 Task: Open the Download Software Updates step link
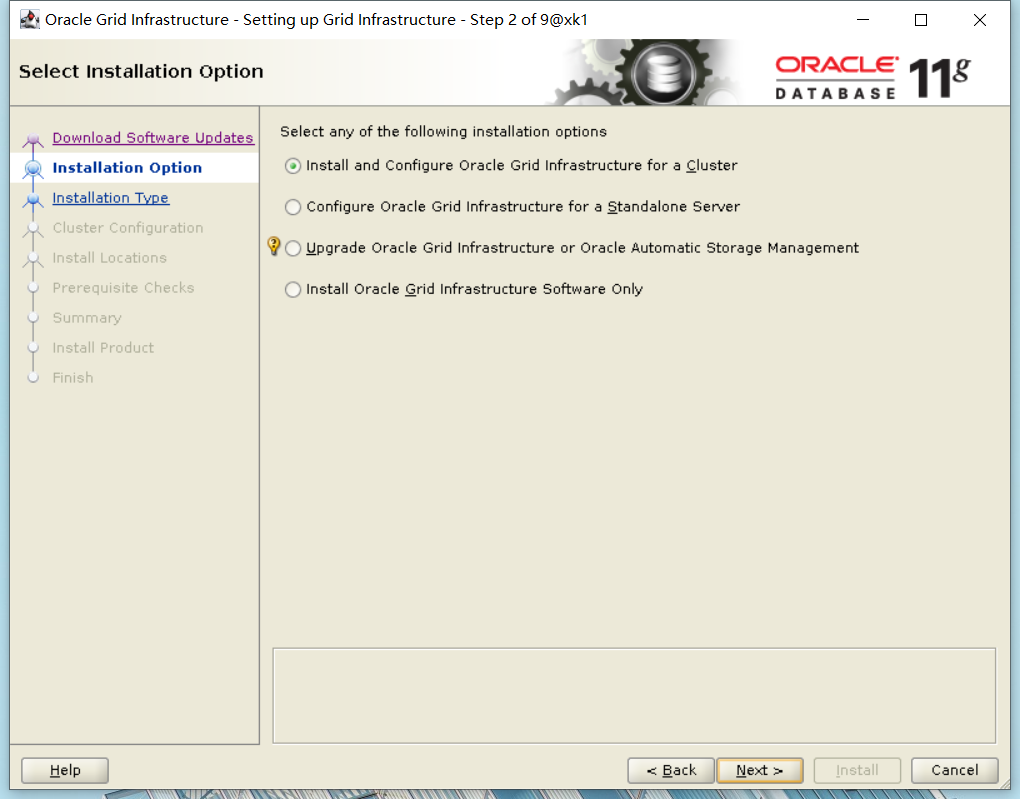pyautogui.click(x=153, y=138)
